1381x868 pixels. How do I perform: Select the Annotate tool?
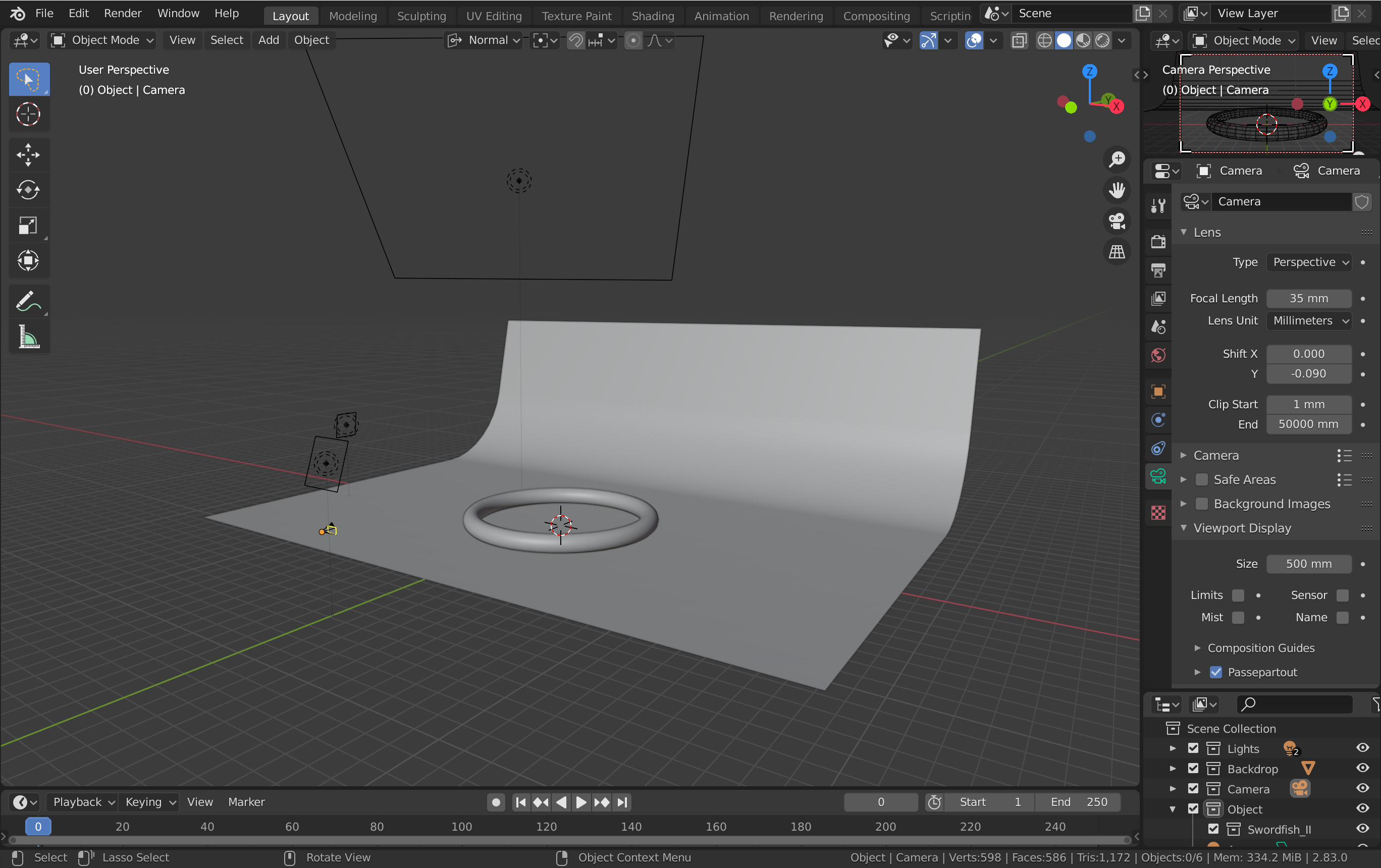click(28, 301)
